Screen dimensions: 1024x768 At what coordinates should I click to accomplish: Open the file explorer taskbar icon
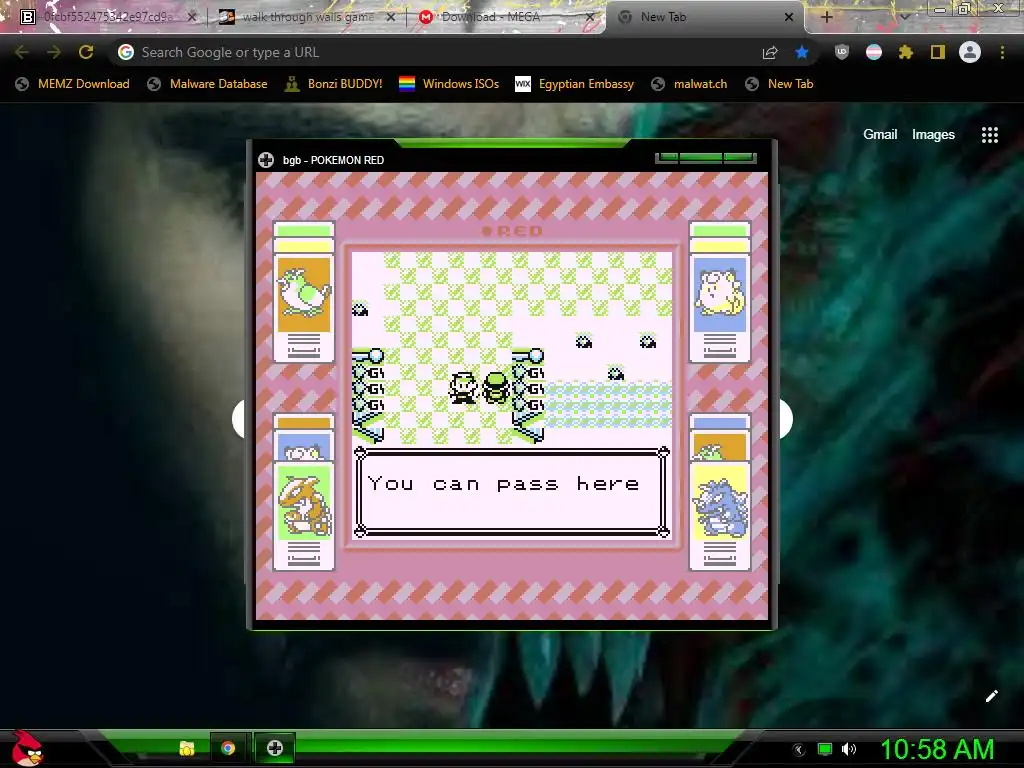pos(187,748)
